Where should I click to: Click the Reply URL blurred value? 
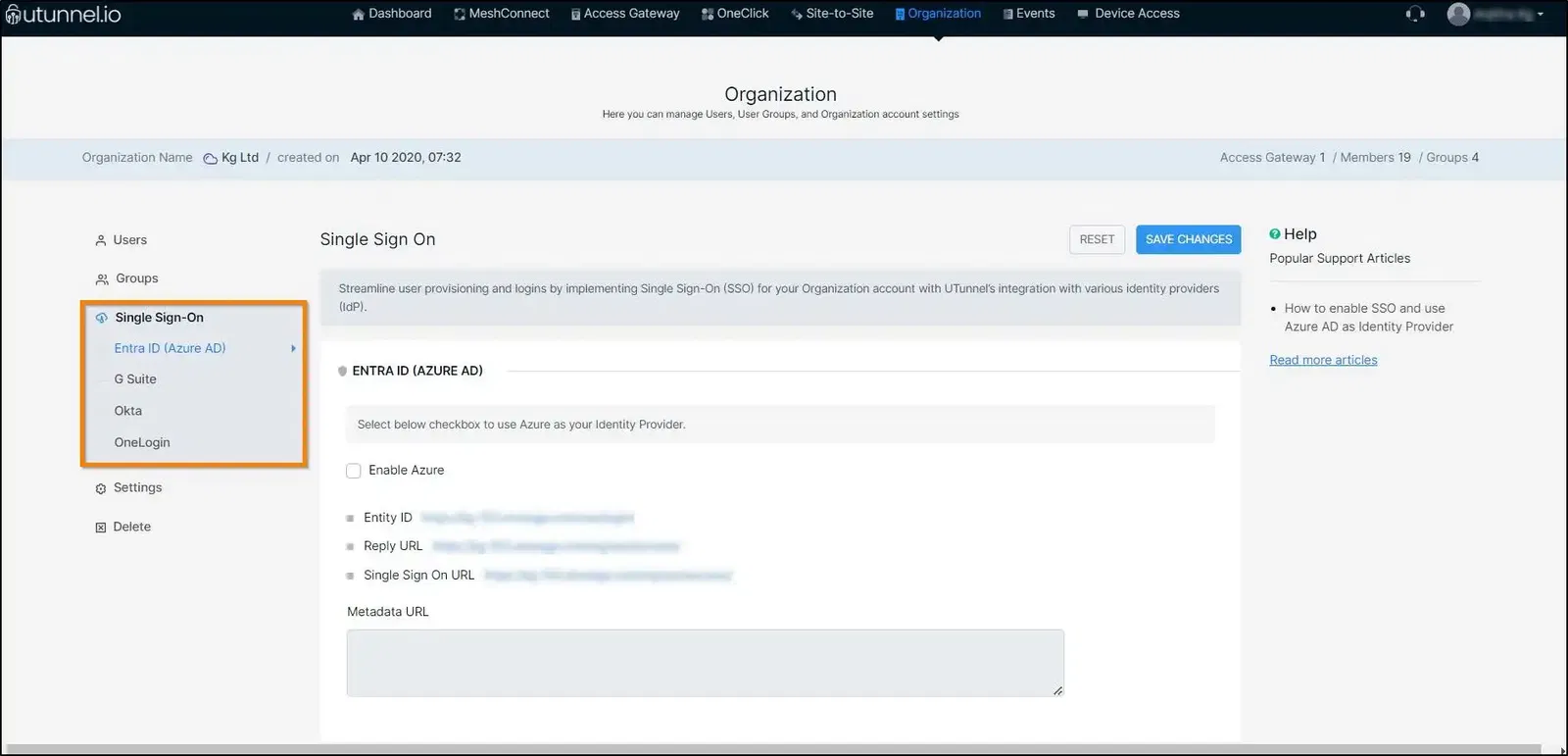click(x=556, y=546)
